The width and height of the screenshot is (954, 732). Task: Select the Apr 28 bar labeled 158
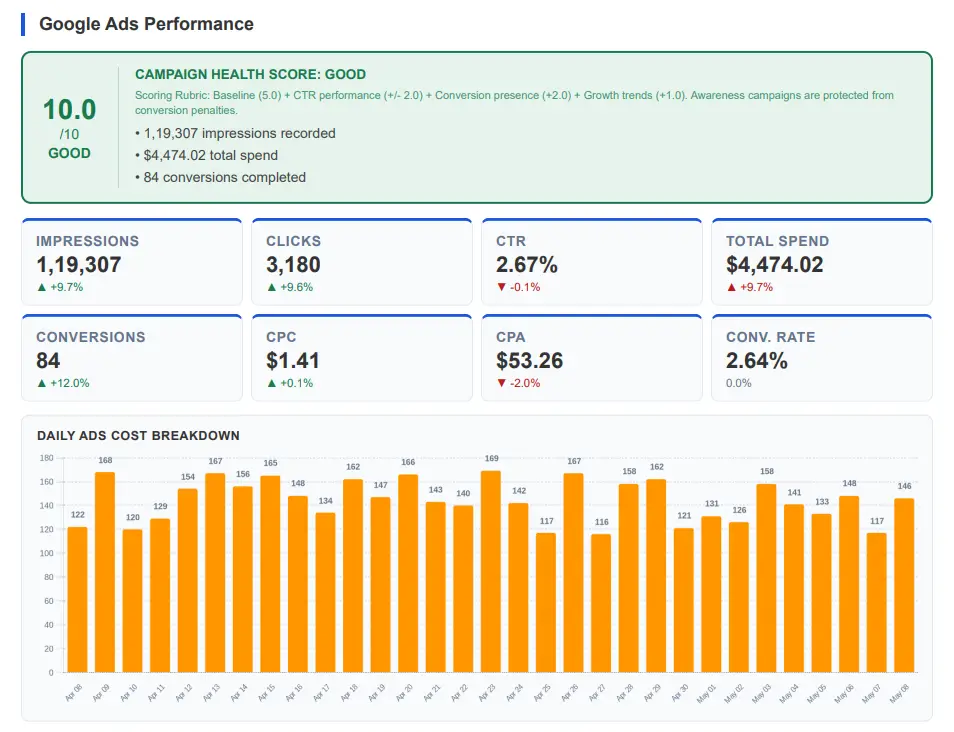[628, 578]
